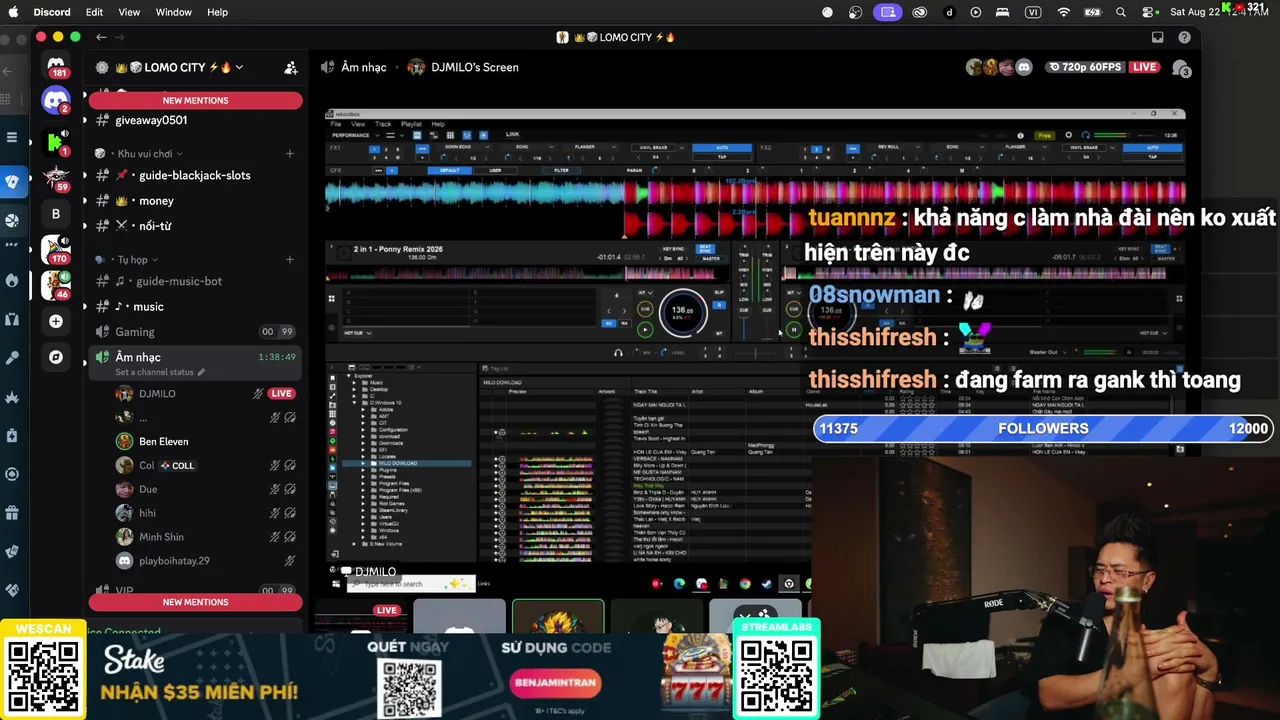Viewport: 1280px width, 720px height.
Task: Open macOS Control Center icon
Action: (1148, 12)
